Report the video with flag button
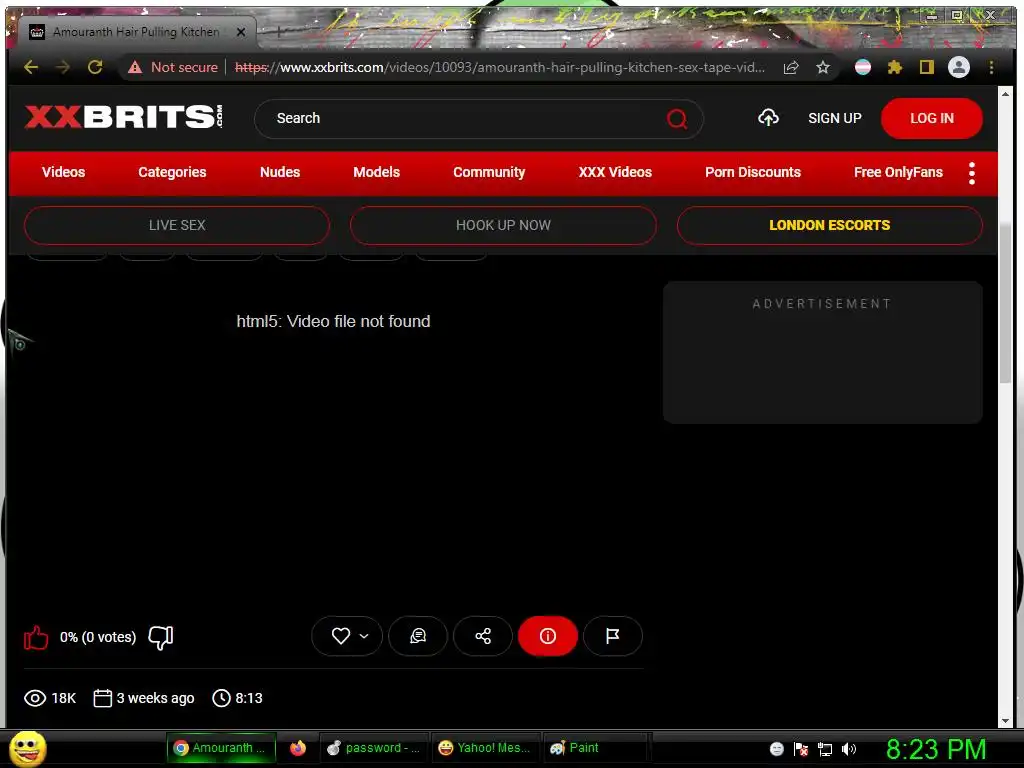This screenshot has height=768, width=1024. pos(613,636)
